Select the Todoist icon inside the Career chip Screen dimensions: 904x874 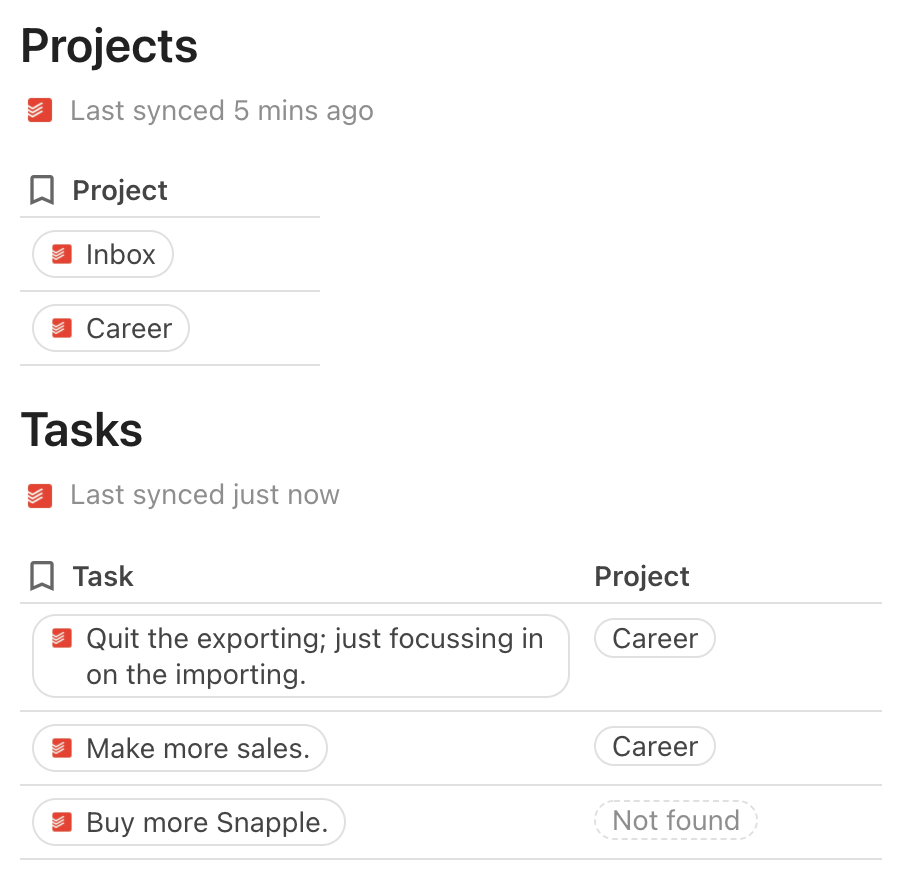click(x=60, y=328)
